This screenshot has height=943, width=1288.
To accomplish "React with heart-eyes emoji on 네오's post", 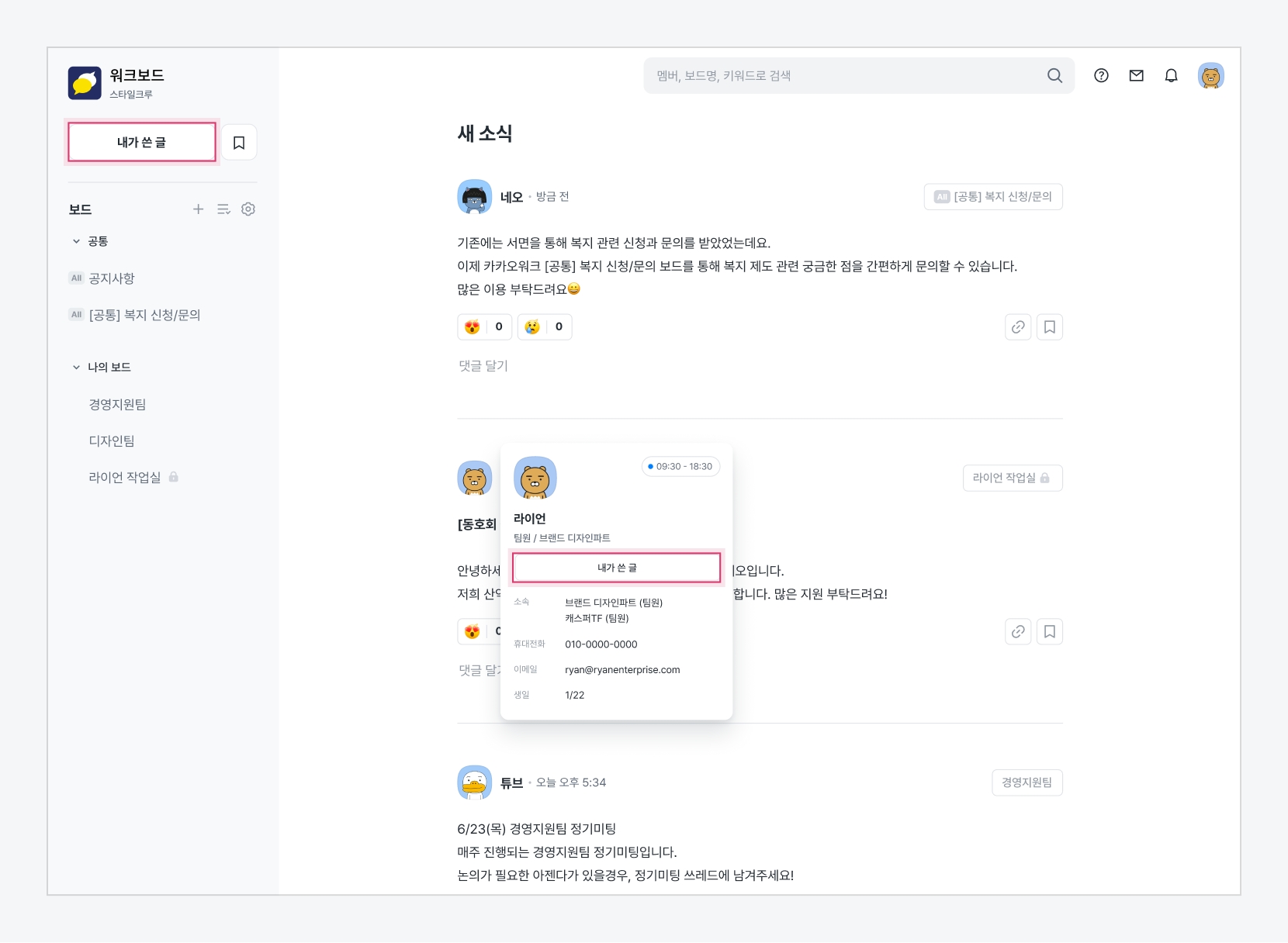I will [484, 327].
